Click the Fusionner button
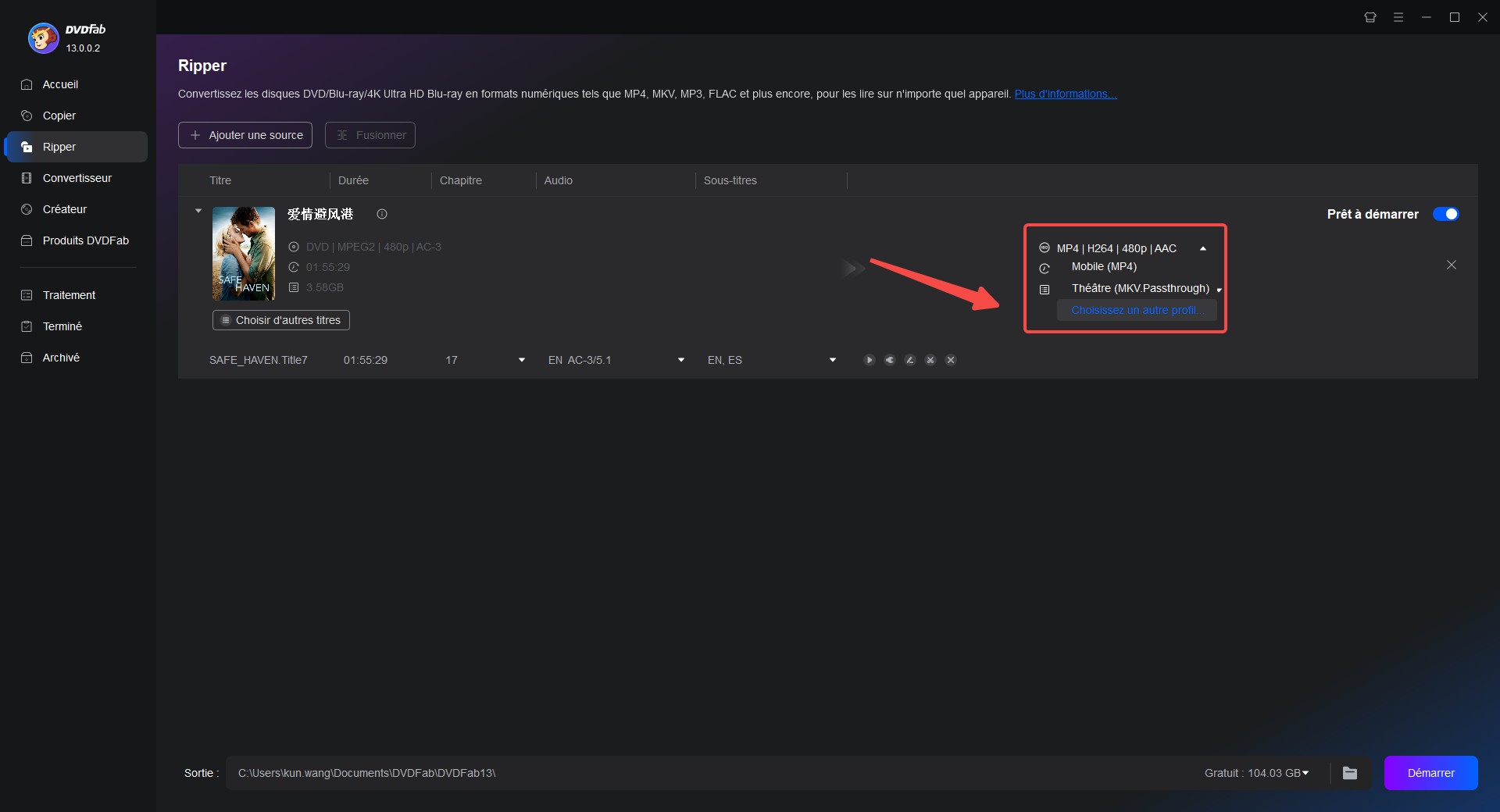 pos(370,135)
